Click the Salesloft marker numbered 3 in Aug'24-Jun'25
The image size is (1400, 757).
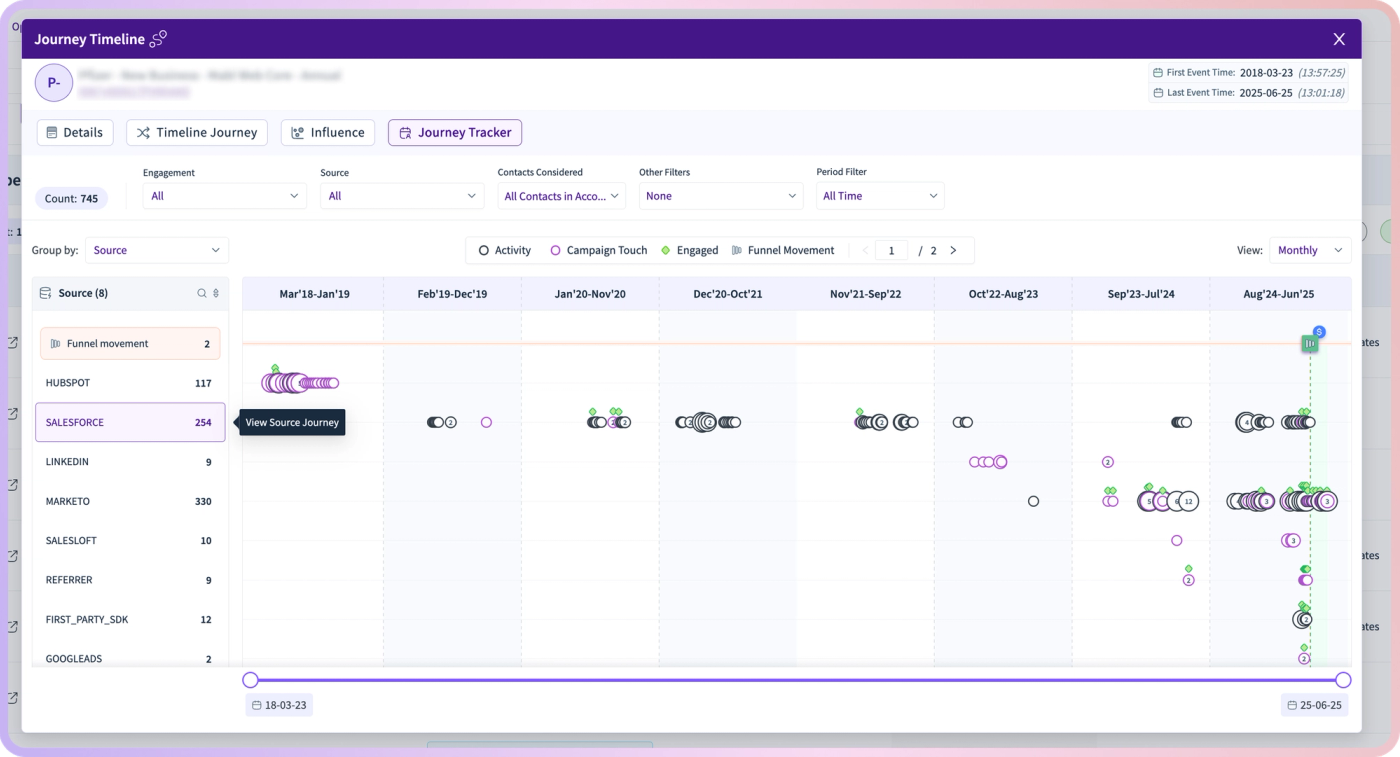coord(1293,540)
